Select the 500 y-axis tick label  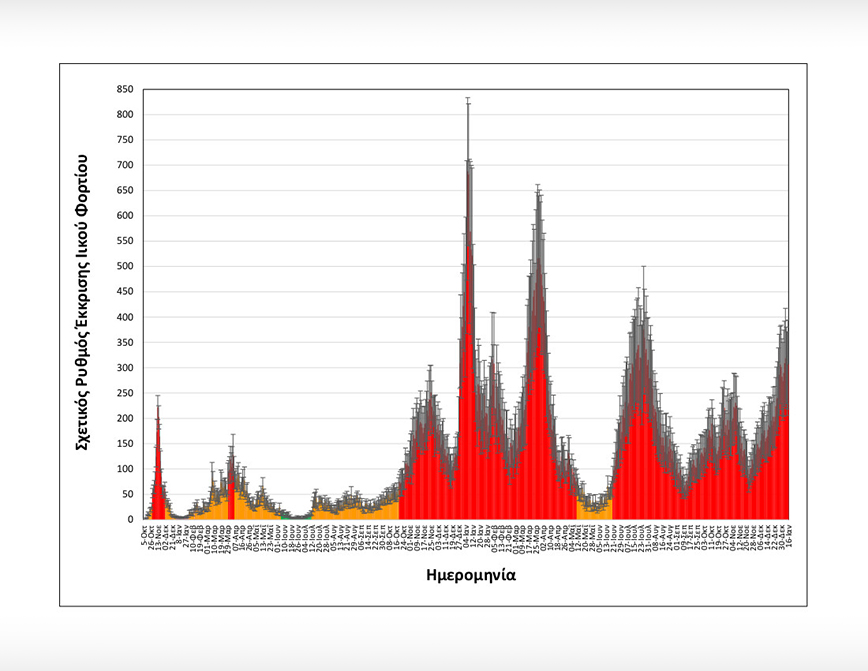(x=125, y=266)
